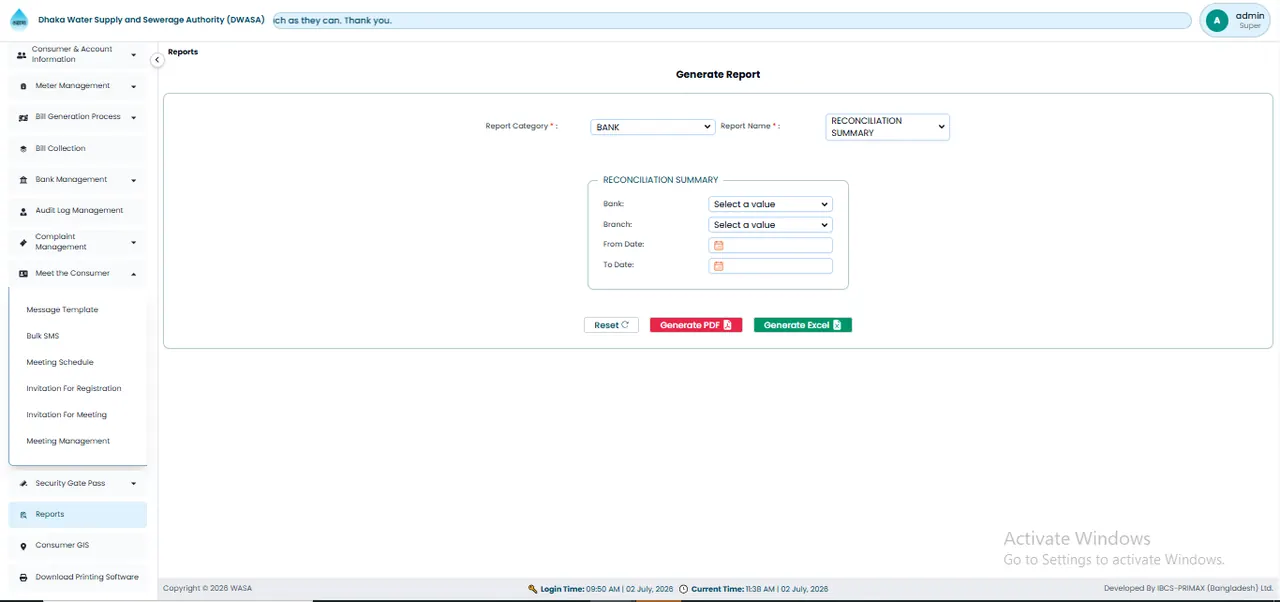Open the From Date calendar icon

tap(718, 245)
